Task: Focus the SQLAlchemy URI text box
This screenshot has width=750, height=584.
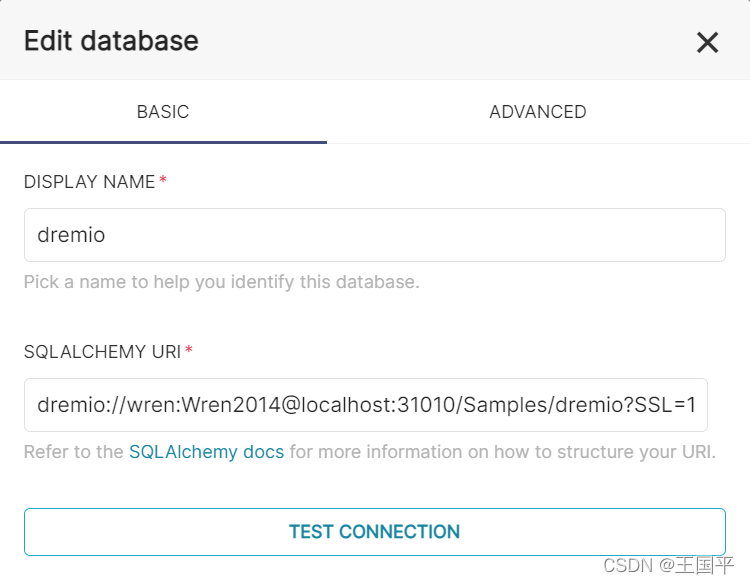Action: pyautogui.click(x=366, y=405)
